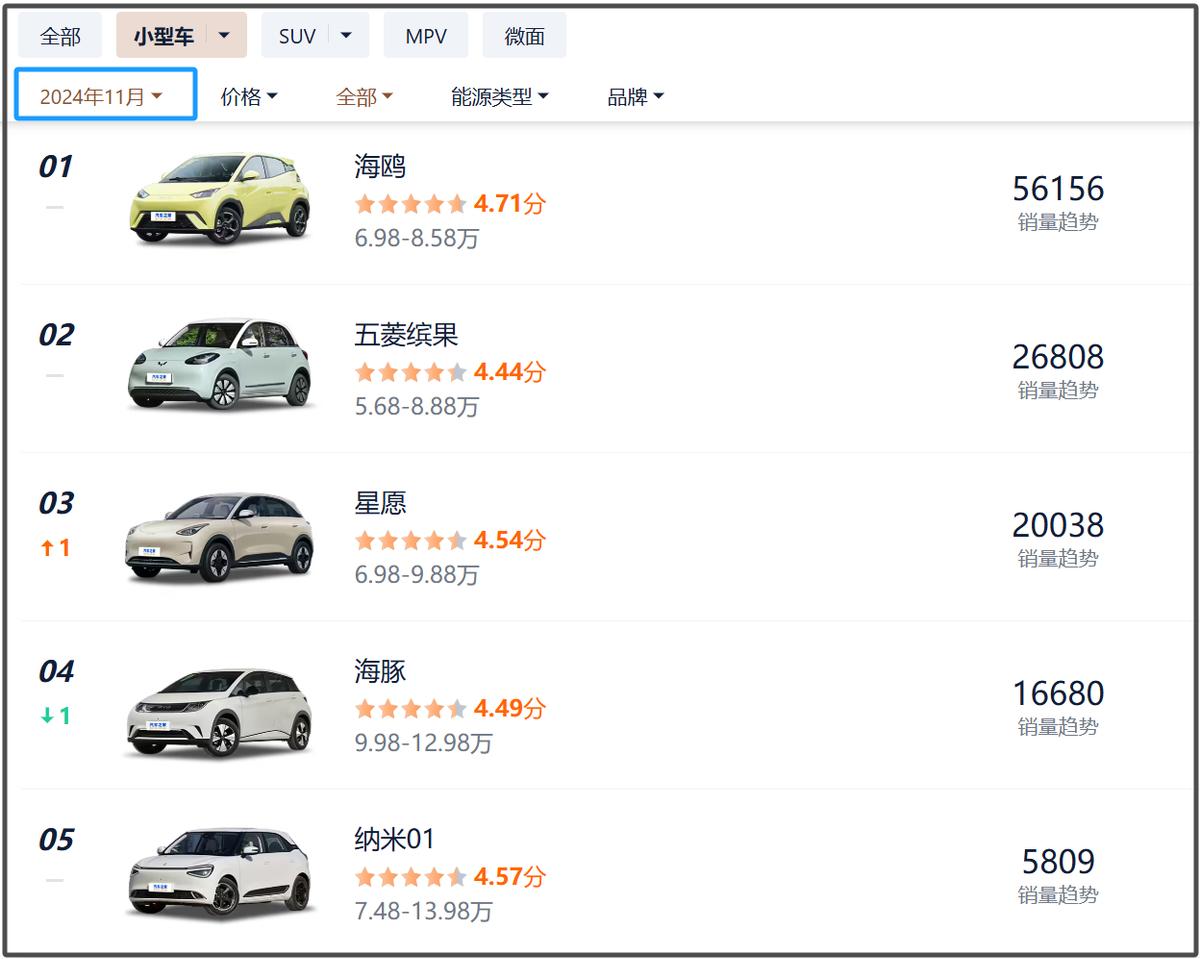1200x959 pixels.
Task: View 销量趋势 for 海鸥
Action: 1058,222
